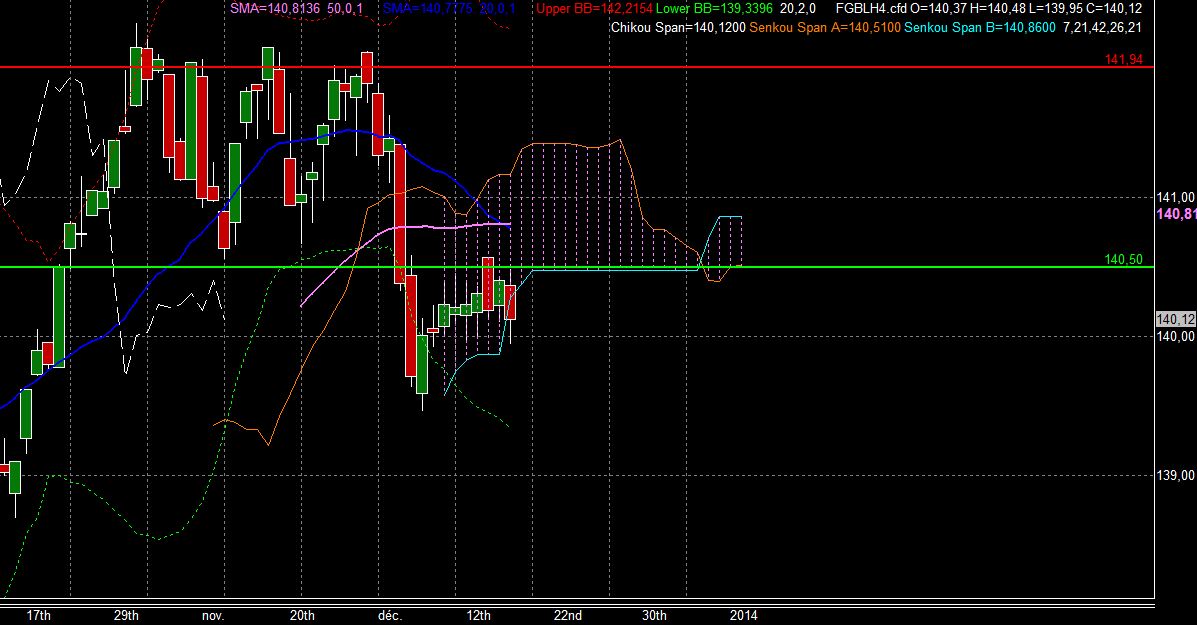The image size is (1197, 625).
Task: Click the Senkou Span B=140,8600 label
Action: click(980, 27)
